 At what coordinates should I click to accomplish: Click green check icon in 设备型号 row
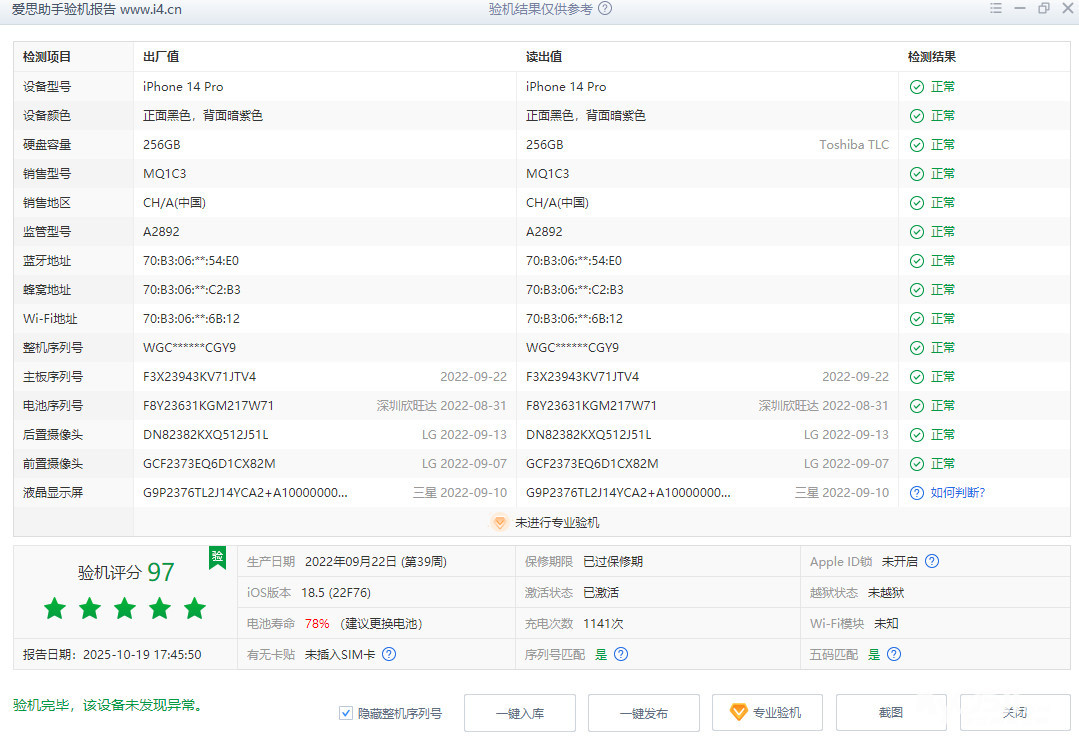click(916, 87)
